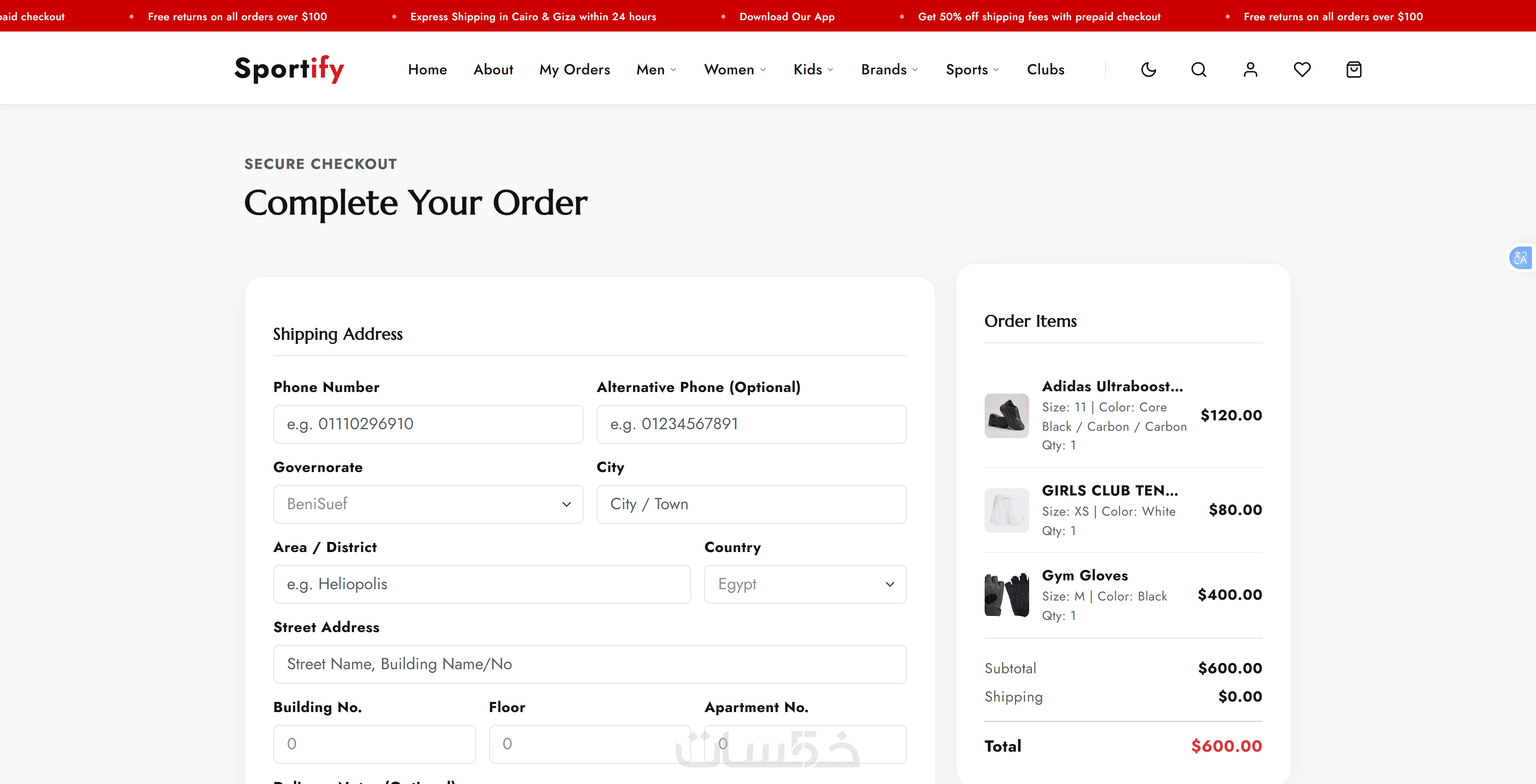
Task: Open the Clubs menu item
Action: click(1045, 70)
